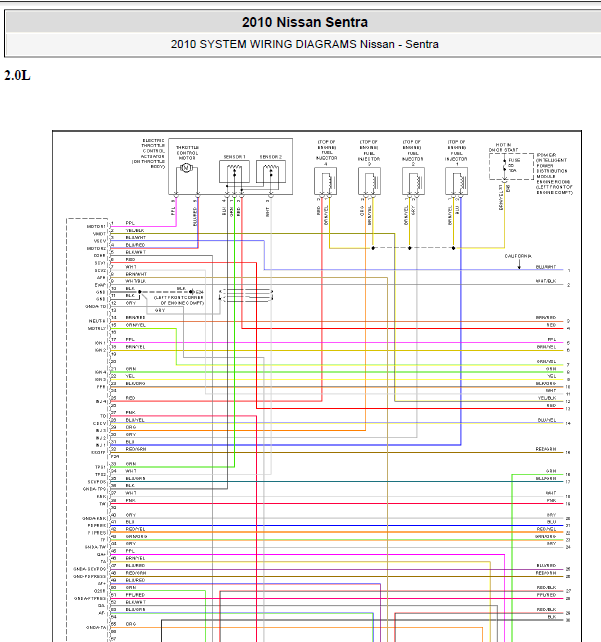The height and width of the screenshot is (642, 601).
Task: Click the 'MOTOR2' pin label
Action: point(97,249)
